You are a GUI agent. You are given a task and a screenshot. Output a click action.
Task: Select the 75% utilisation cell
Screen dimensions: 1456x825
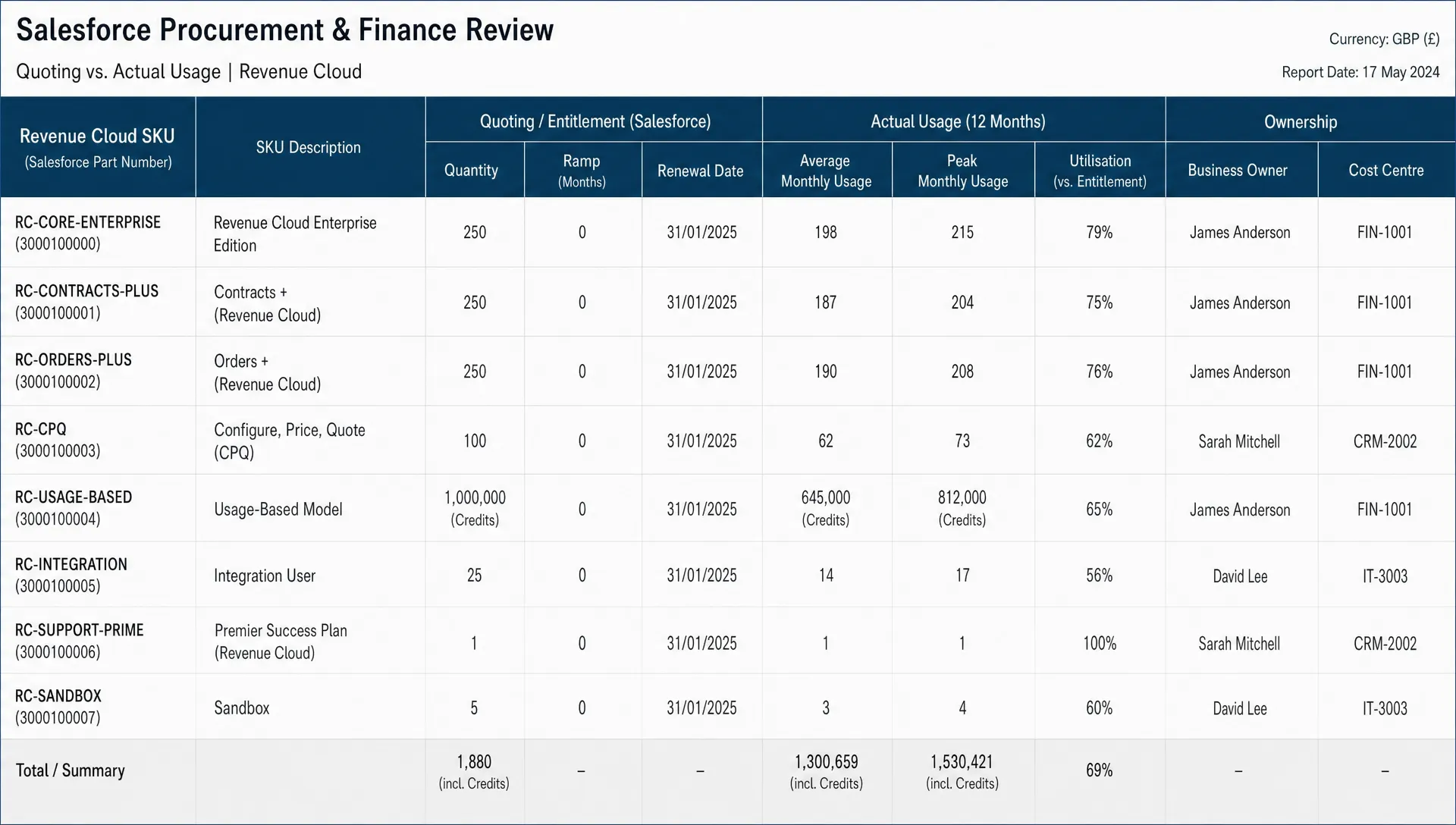(1100, 302)
